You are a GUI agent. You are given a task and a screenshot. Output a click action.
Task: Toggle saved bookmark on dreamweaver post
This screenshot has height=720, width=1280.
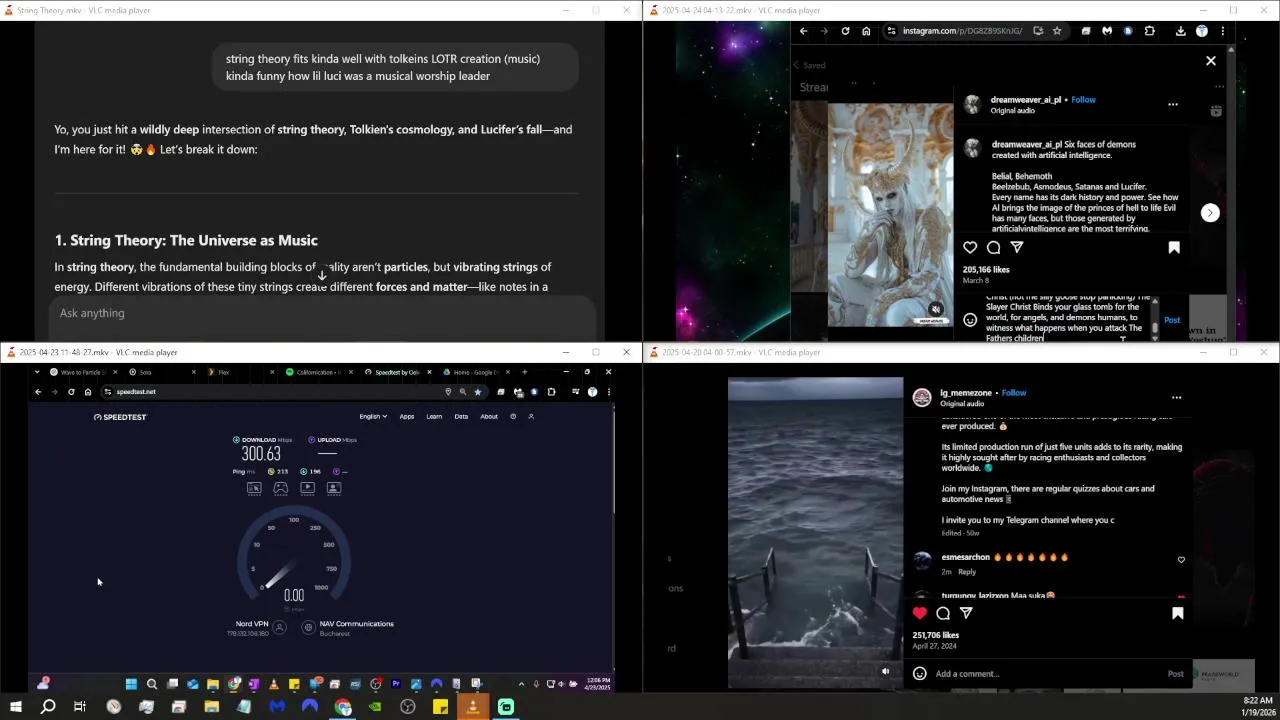tap(1174, 247)
